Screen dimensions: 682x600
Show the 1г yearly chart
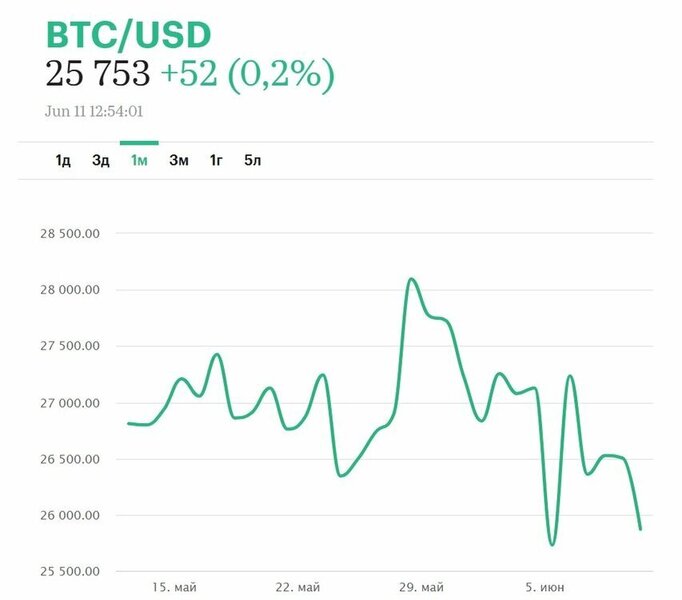point(216,160)
